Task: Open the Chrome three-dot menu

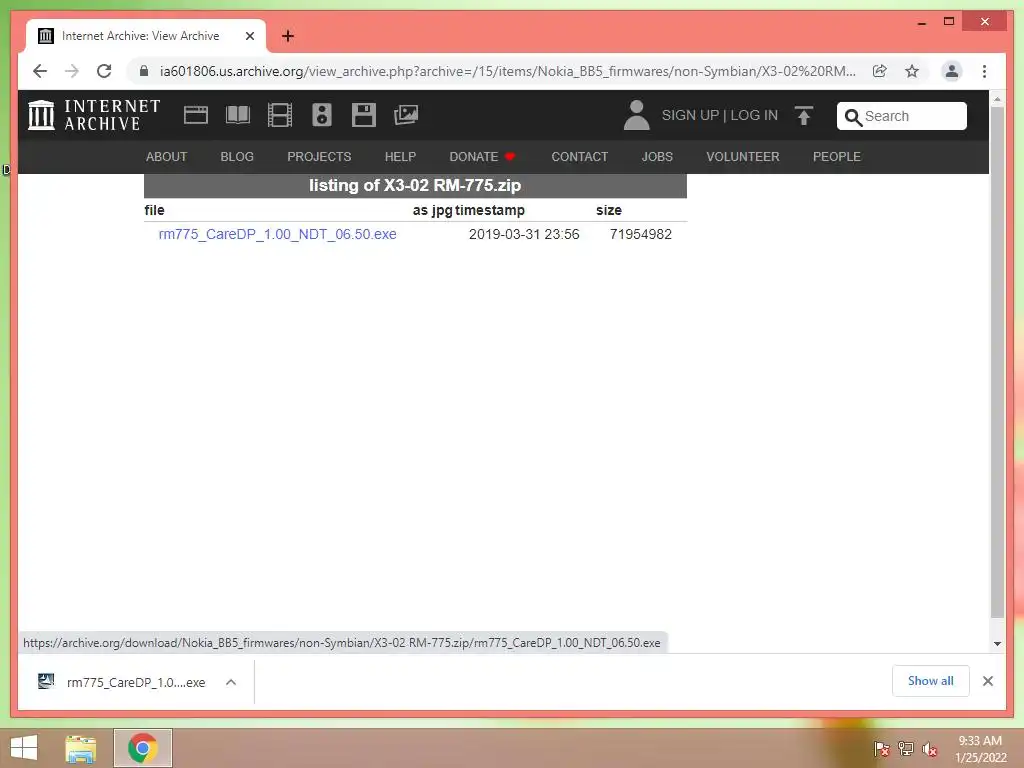Action: (984, 71)
